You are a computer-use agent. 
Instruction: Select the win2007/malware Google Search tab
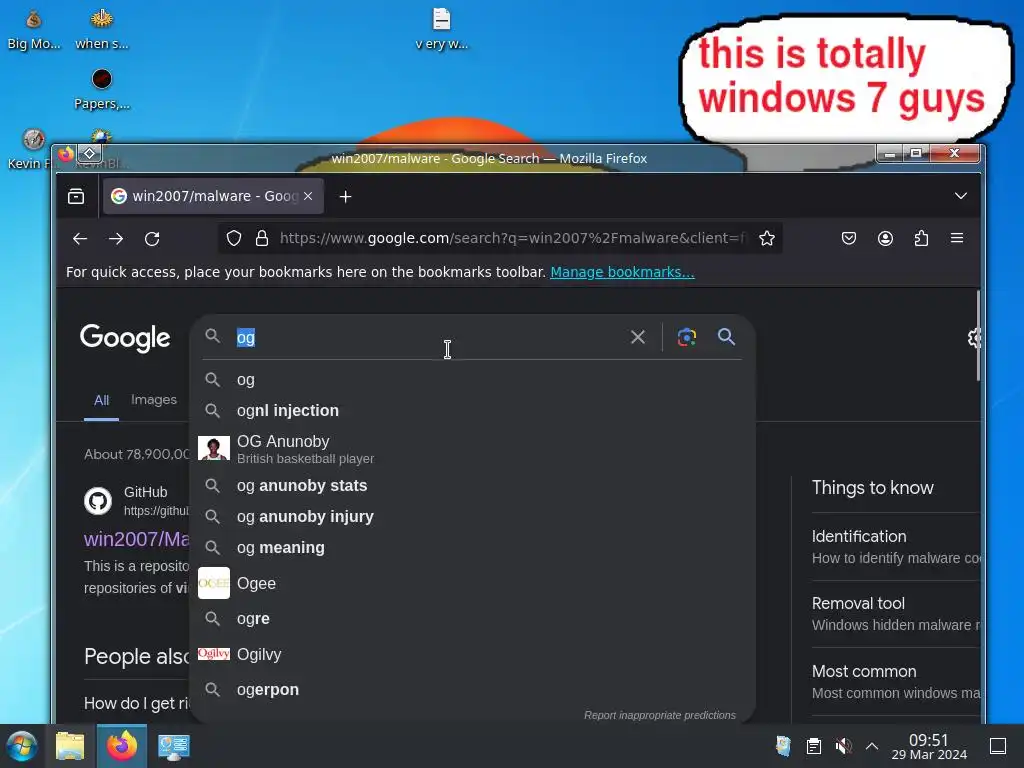coord(214,196)
